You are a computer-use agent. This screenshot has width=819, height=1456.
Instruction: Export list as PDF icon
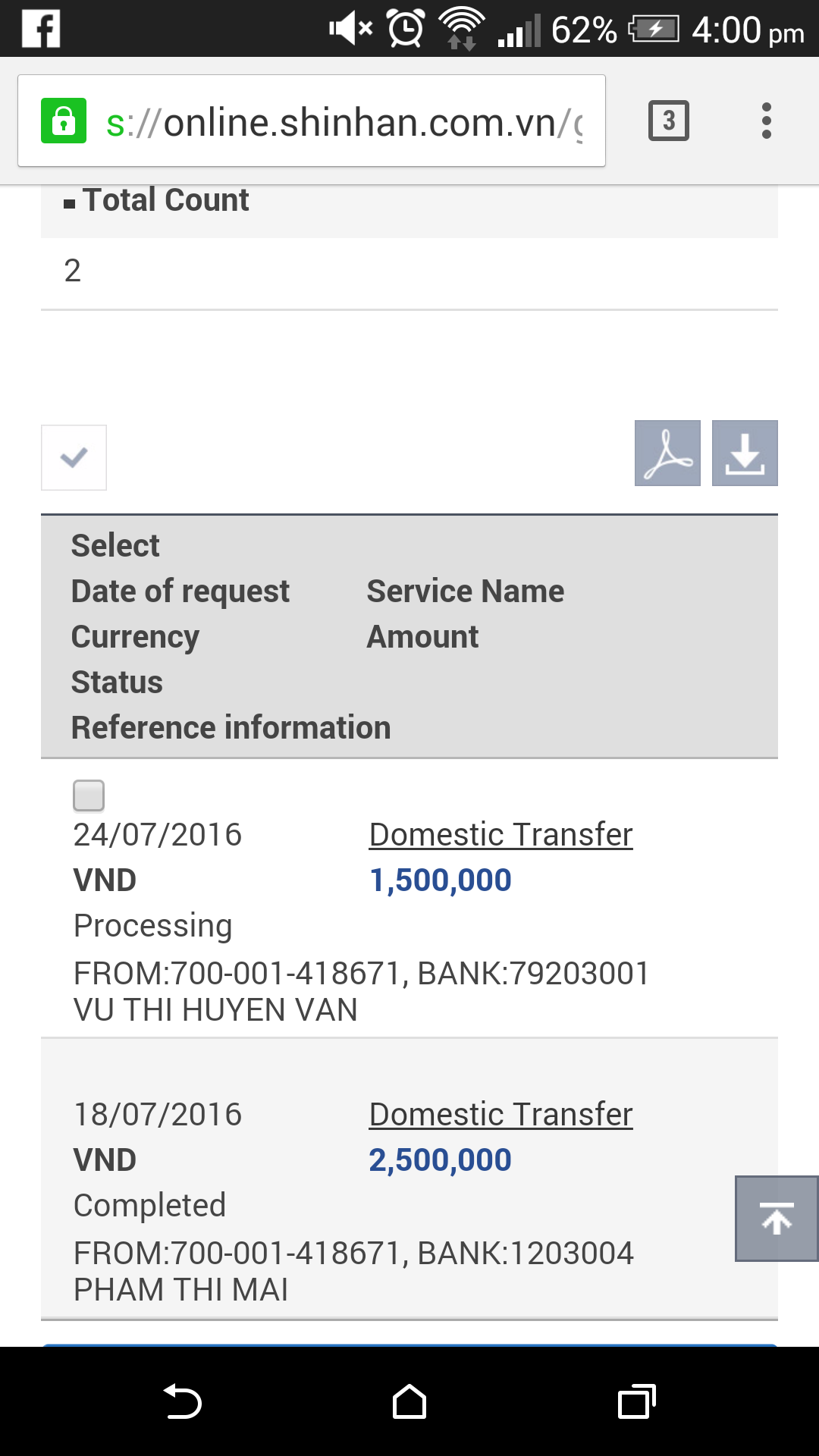[x=667, y=453]
